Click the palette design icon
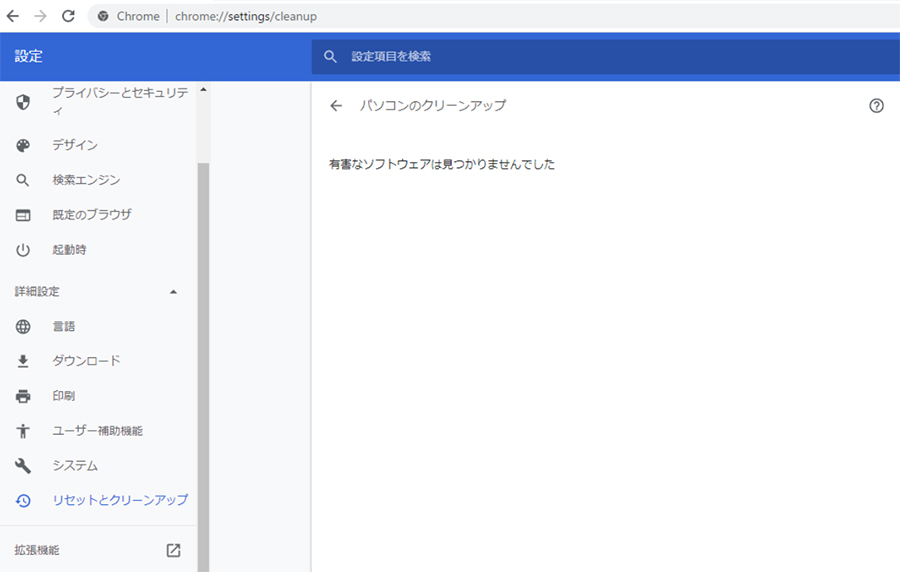900x572 pixels. point(23,145)
